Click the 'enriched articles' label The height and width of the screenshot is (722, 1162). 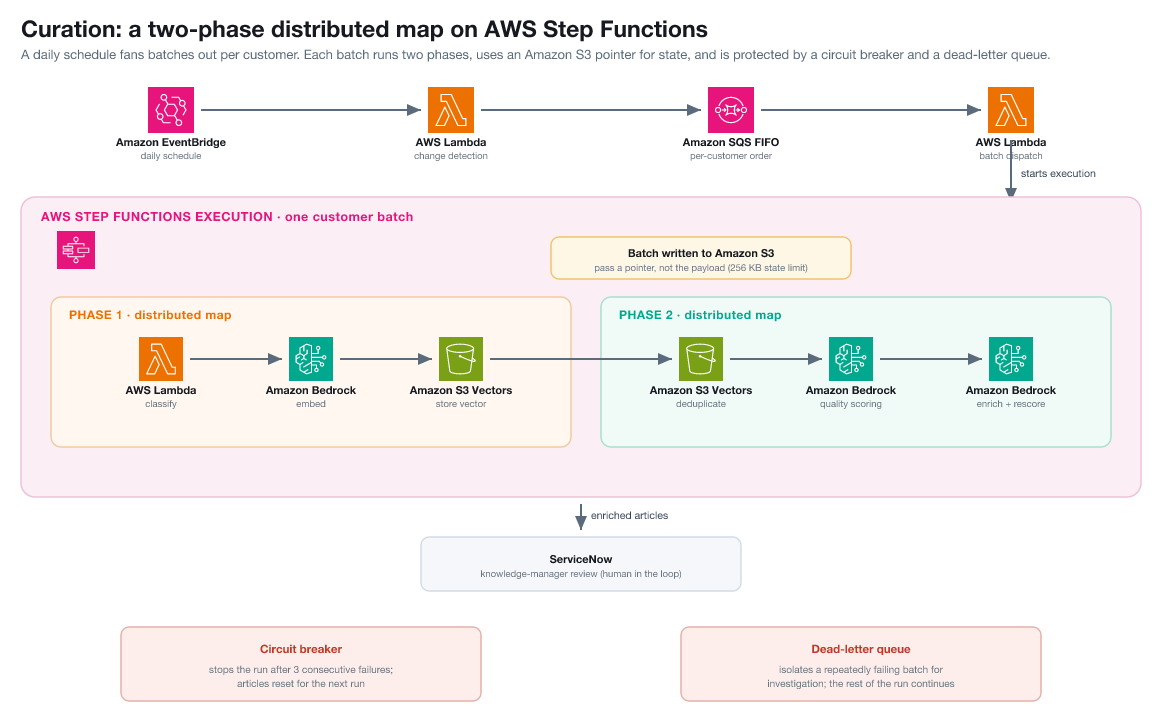point(629,515)
